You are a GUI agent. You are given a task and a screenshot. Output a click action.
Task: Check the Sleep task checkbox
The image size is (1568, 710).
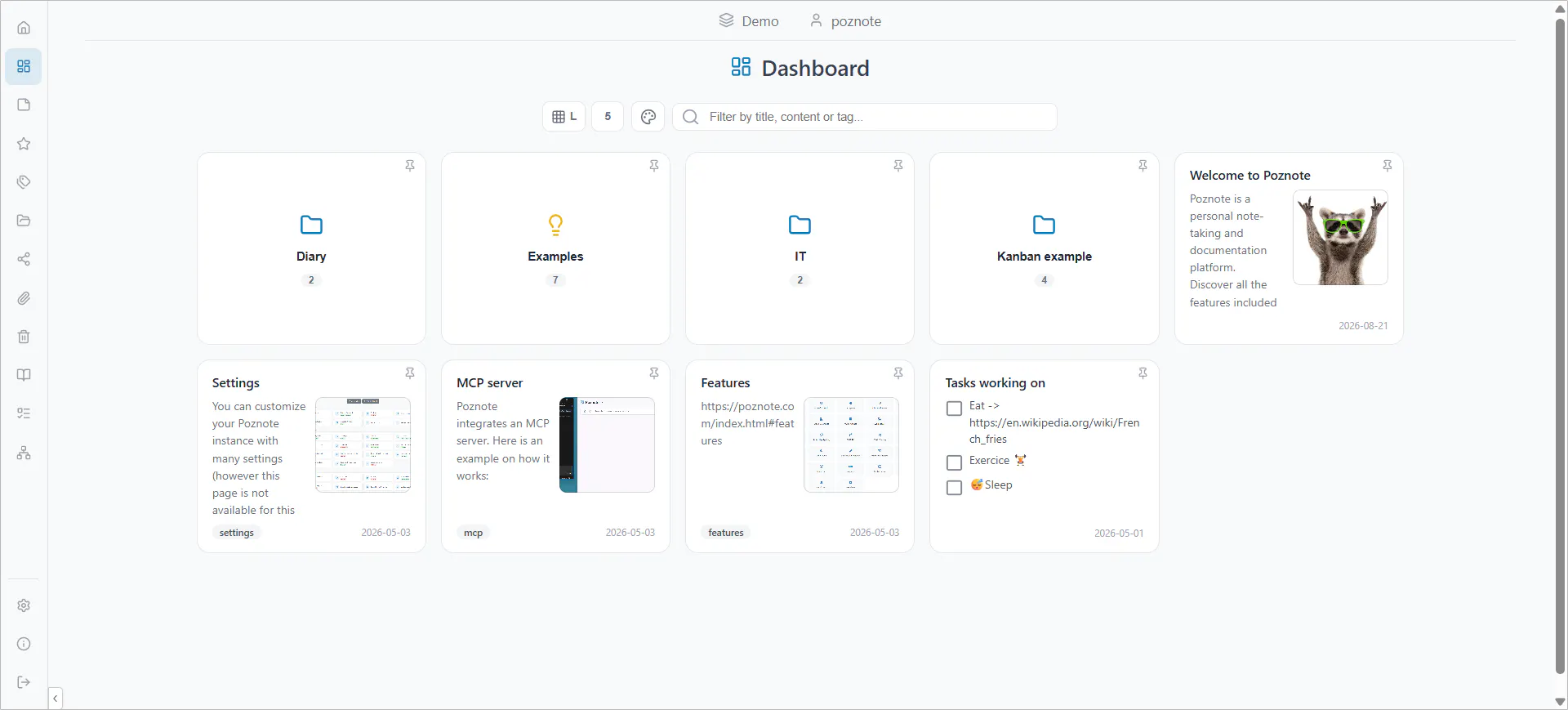click(954, 488)
